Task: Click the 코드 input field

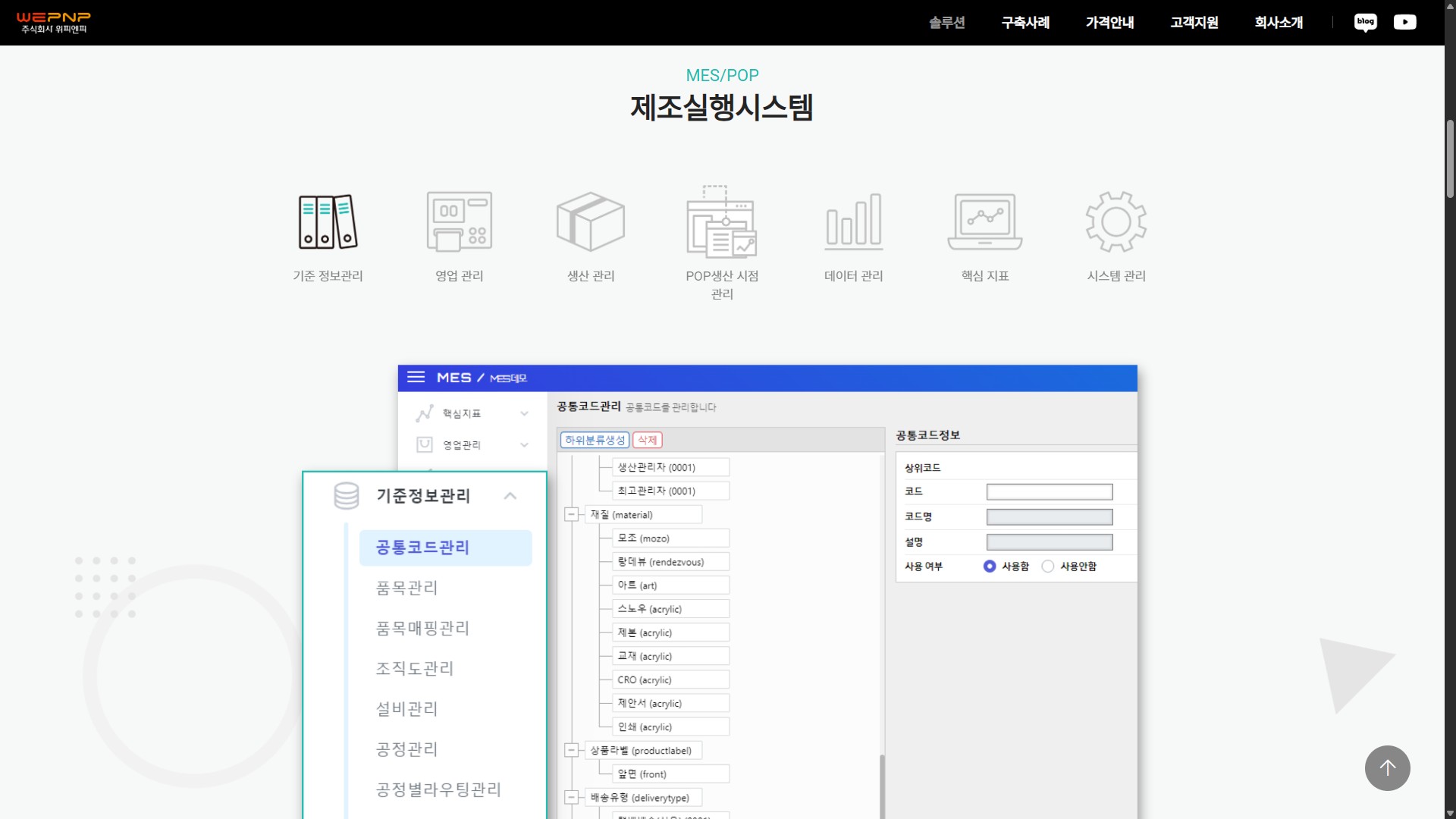Action: [1049, 492]
